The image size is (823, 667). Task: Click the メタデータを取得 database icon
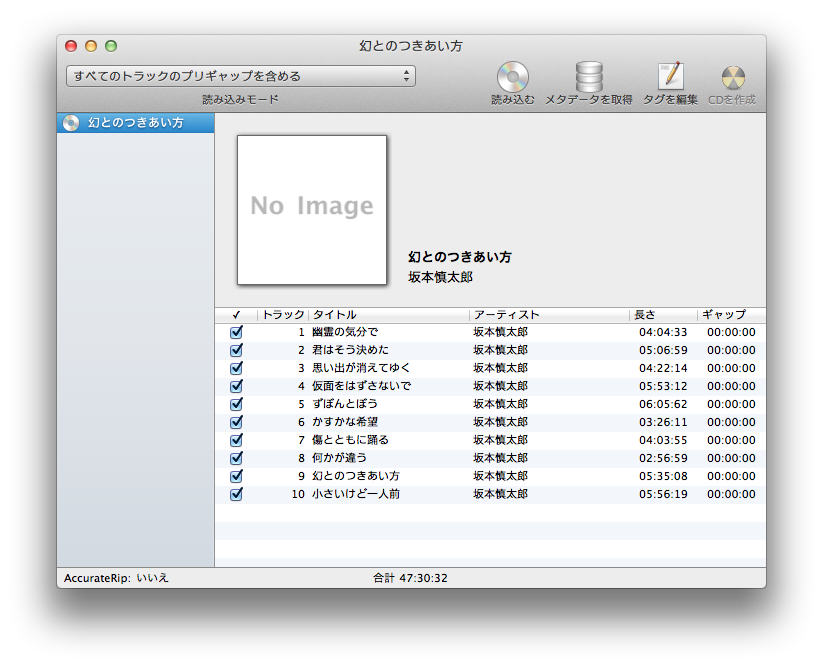(x=589, y=77)
